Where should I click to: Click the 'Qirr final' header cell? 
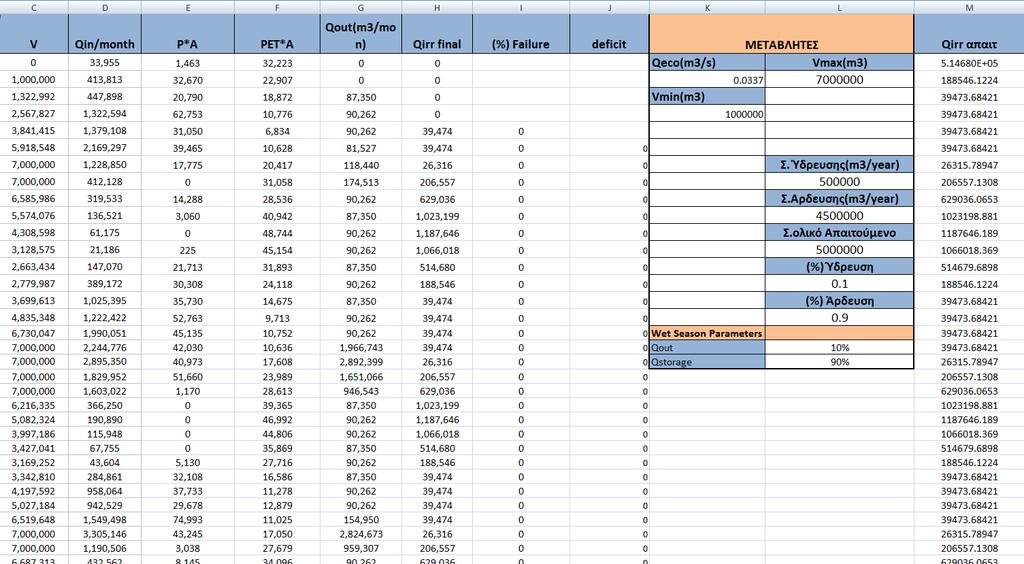point(437,34)
